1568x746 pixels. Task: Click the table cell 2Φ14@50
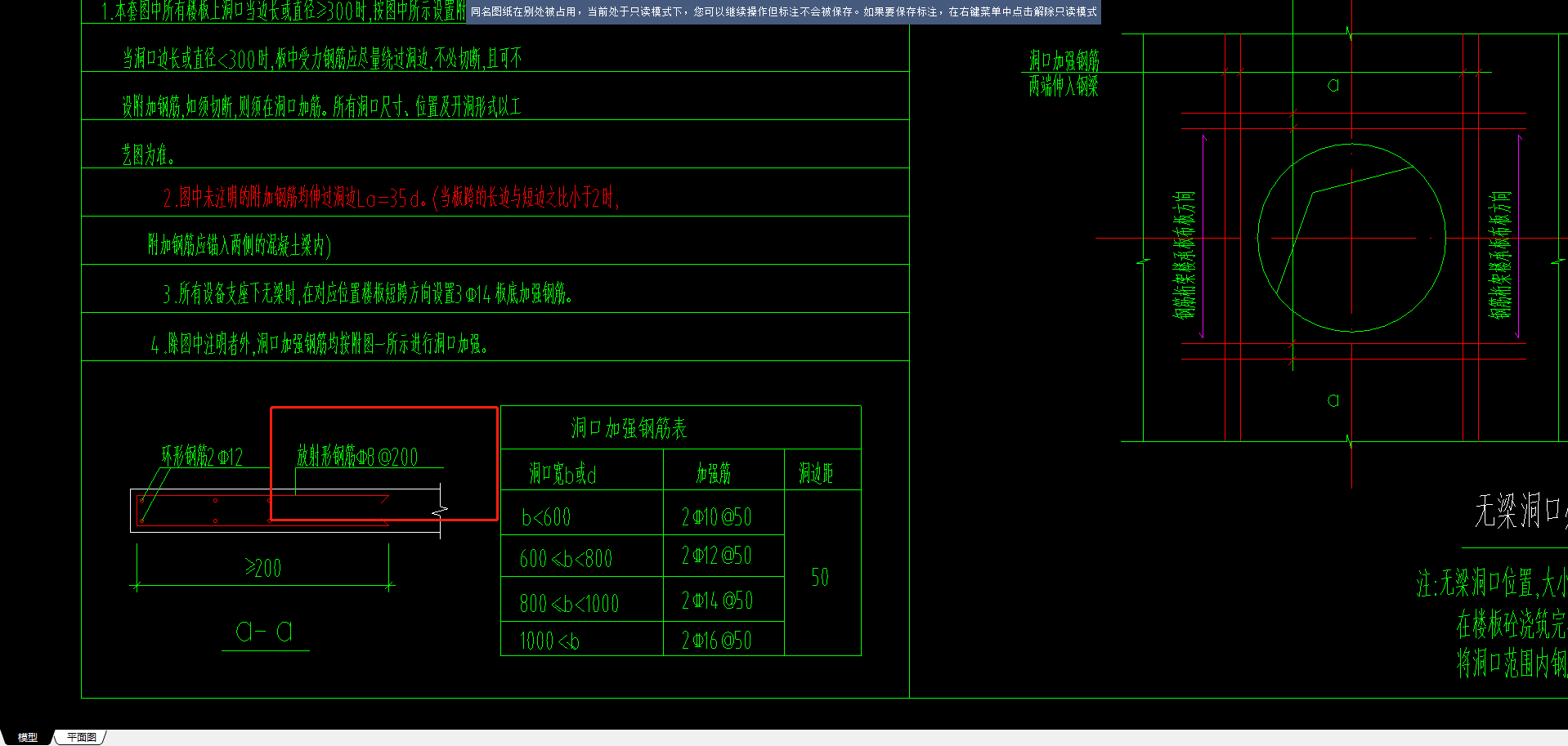[717, 601]
